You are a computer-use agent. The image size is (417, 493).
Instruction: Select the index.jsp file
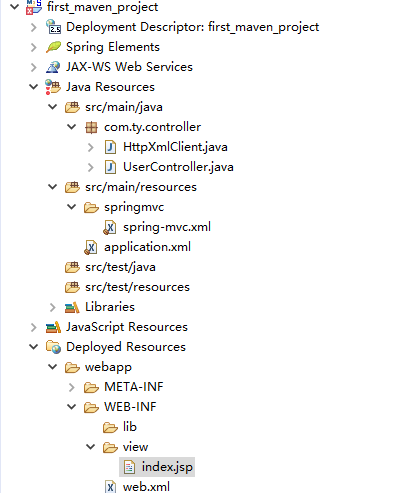click(157, 467)
